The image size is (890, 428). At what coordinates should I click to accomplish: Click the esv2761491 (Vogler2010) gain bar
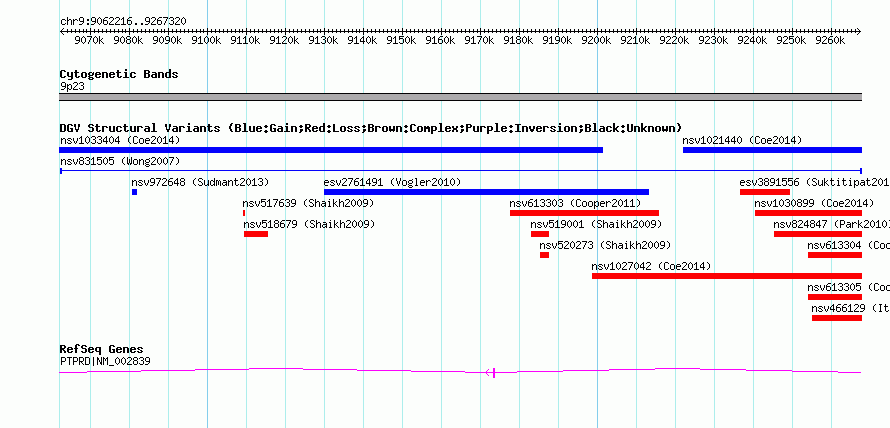click(x=486, y=192)
